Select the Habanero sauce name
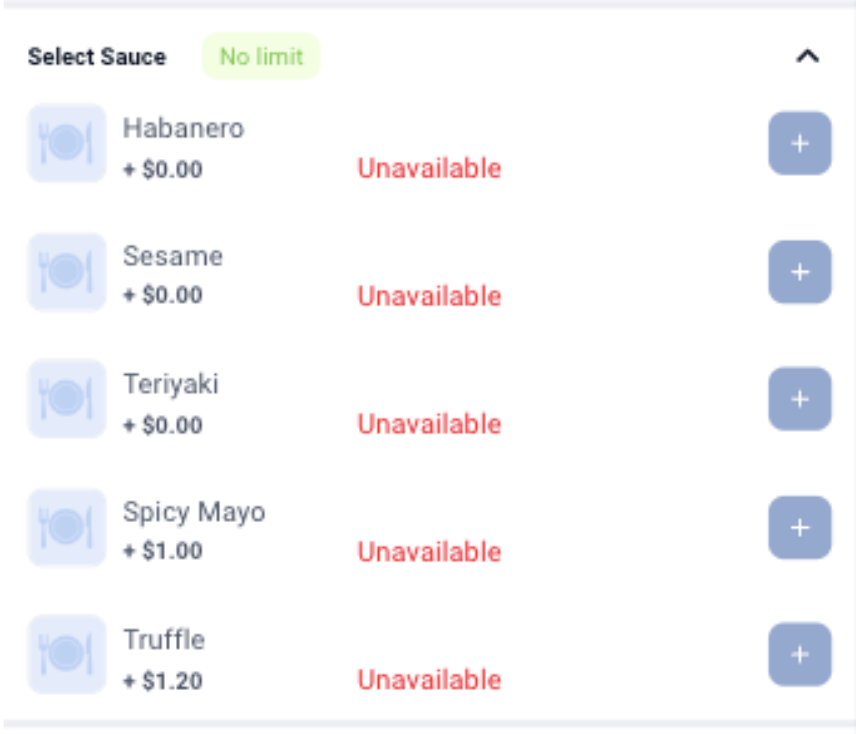The image size is (856, 734). click(x=183, y=128)
